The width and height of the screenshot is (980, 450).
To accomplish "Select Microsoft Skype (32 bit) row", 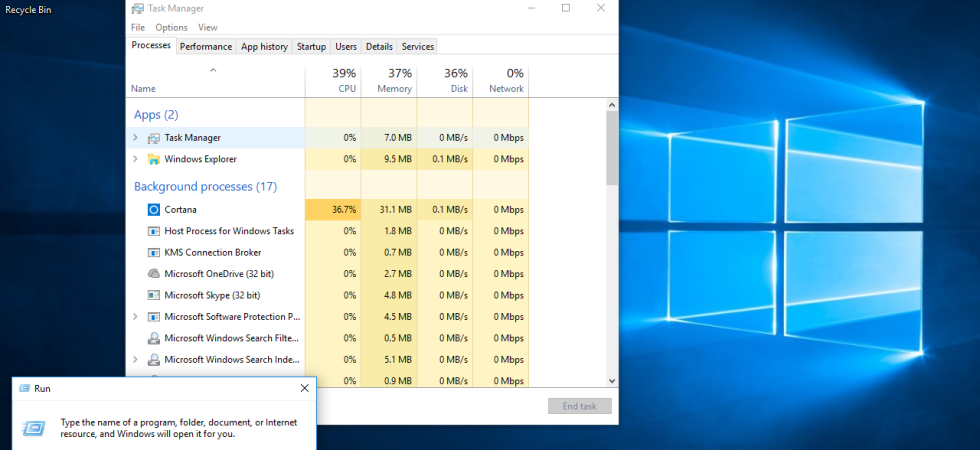I will click(328, 295).
